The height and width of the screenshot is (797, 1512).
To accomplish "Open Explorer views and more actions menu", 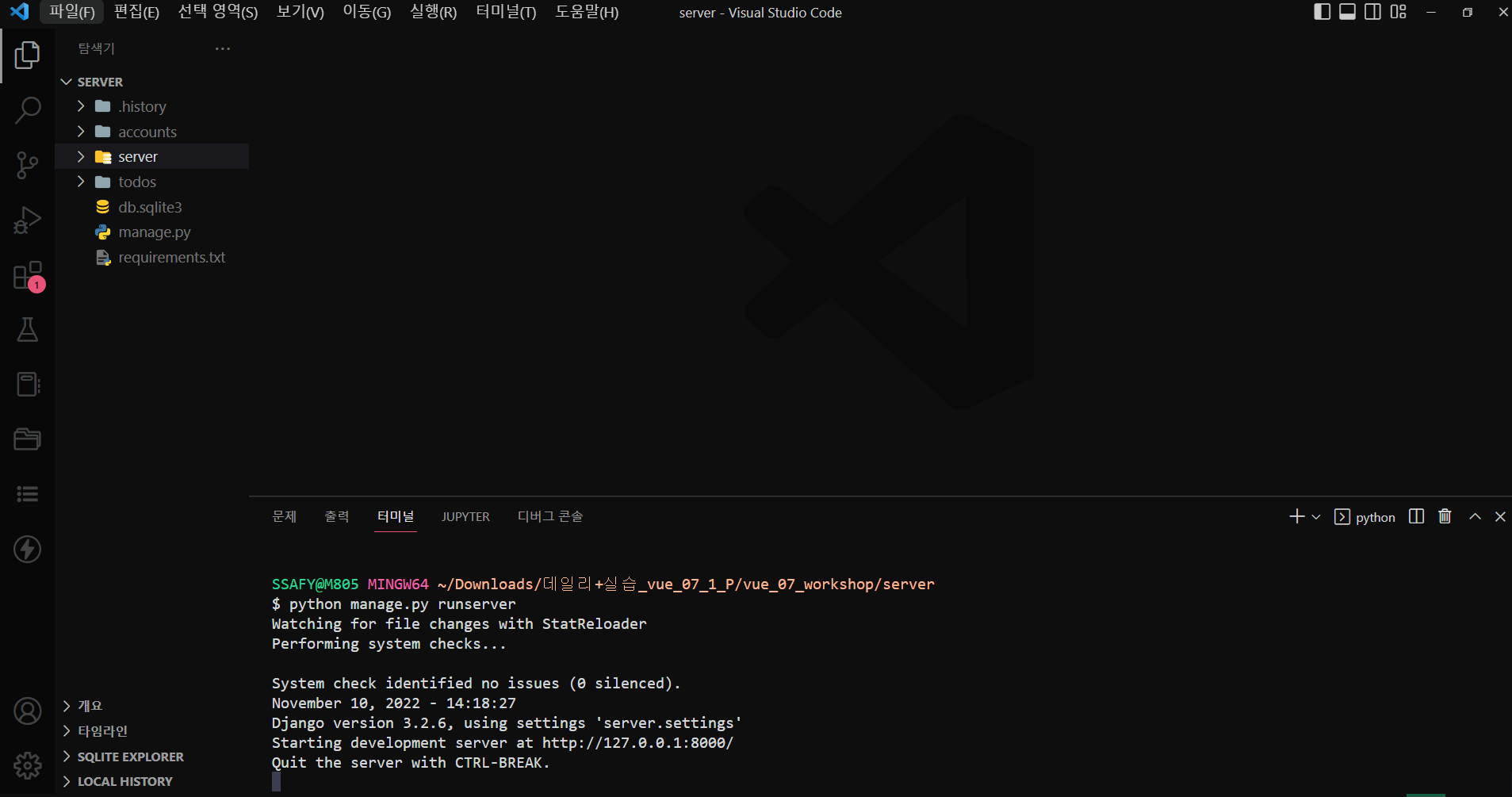I will pos(223,48).
